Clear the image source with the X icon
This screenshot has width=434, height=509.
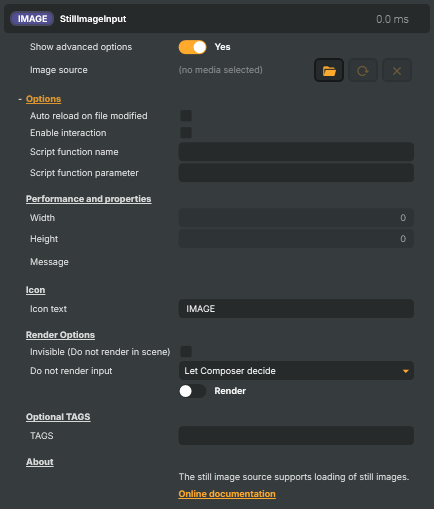tap(397, 70)
